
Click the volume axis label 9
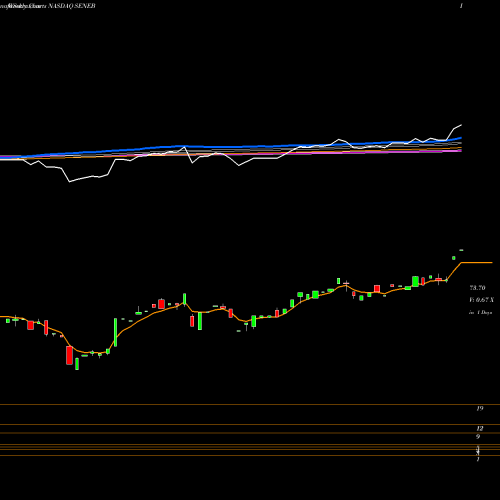(x=478, y=436)
